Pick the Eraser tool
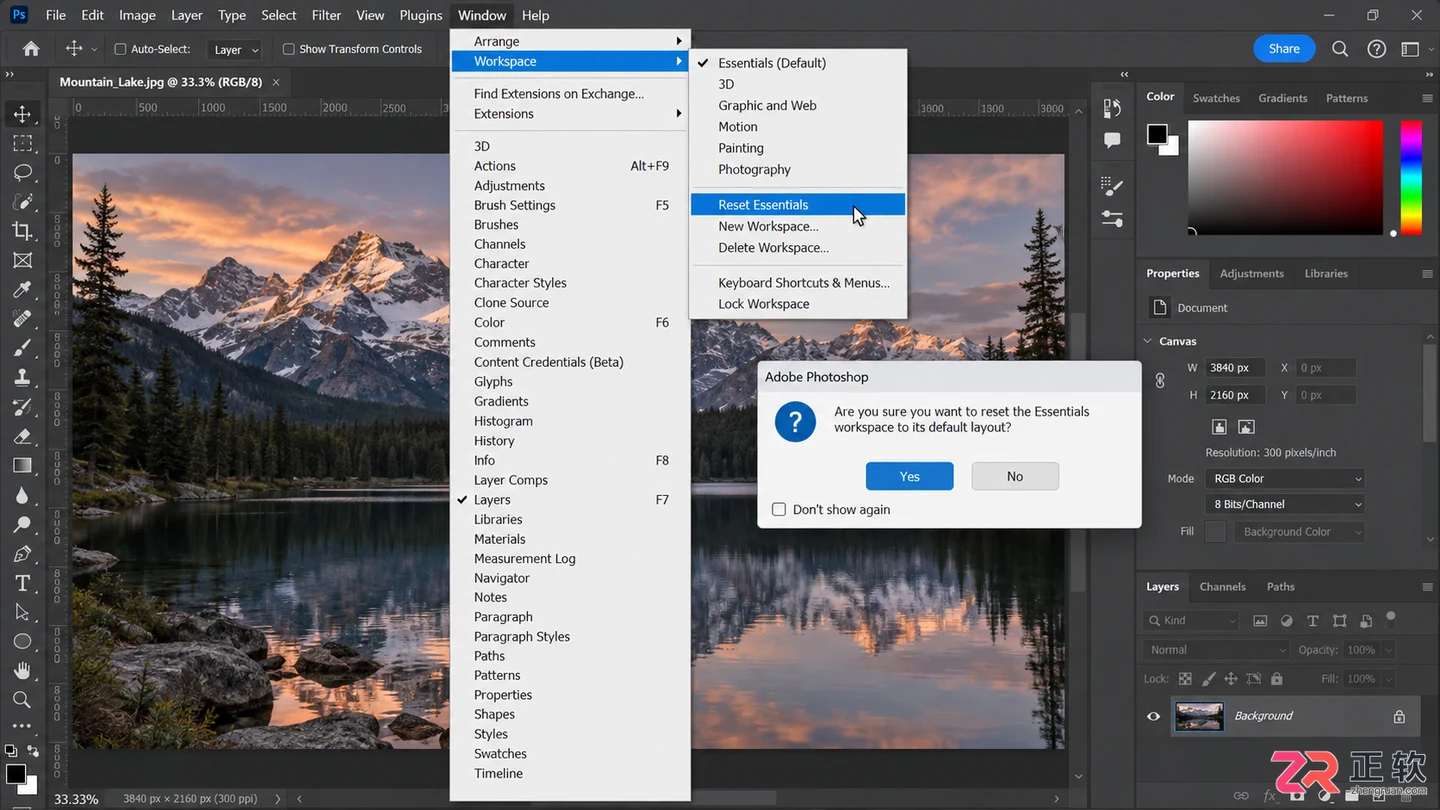The image size is (1440, 810). point(22,436)
